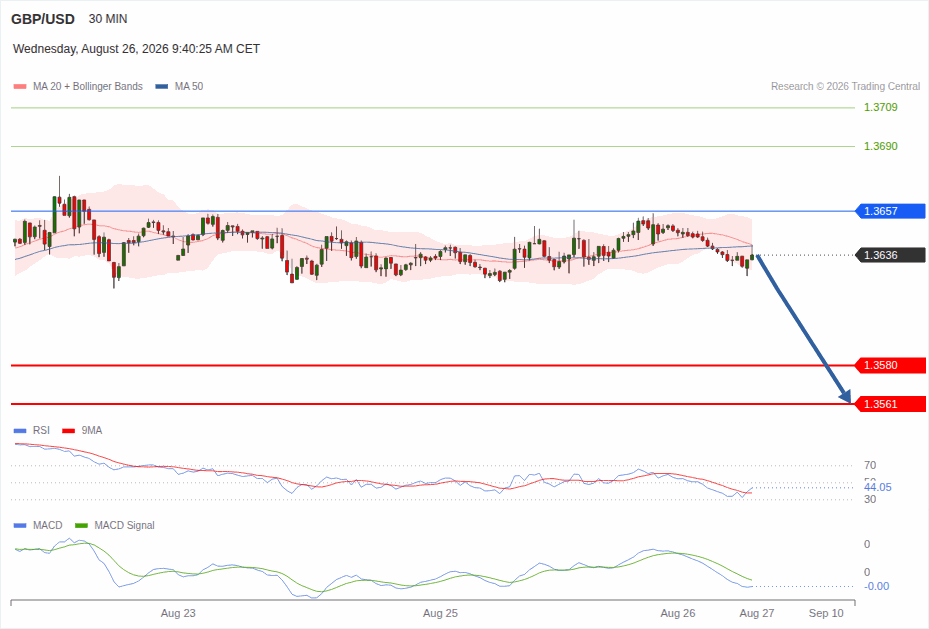This screenshot has width=929, height=629.
Task: Click the GBP/USD symbol title
Action: coord(43,19)
